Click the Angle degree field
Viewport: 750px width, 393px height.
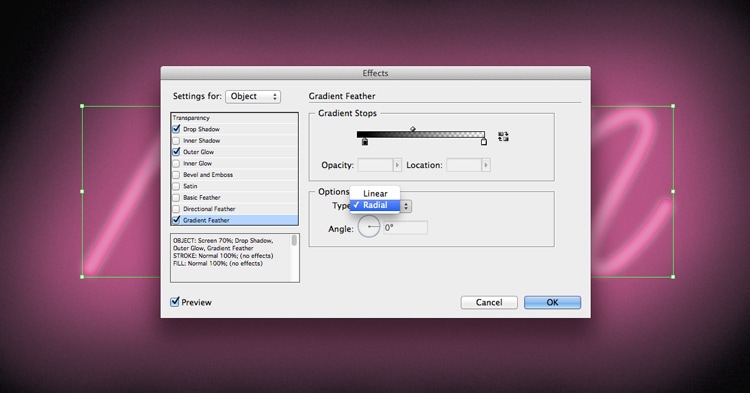pos(405,228)
